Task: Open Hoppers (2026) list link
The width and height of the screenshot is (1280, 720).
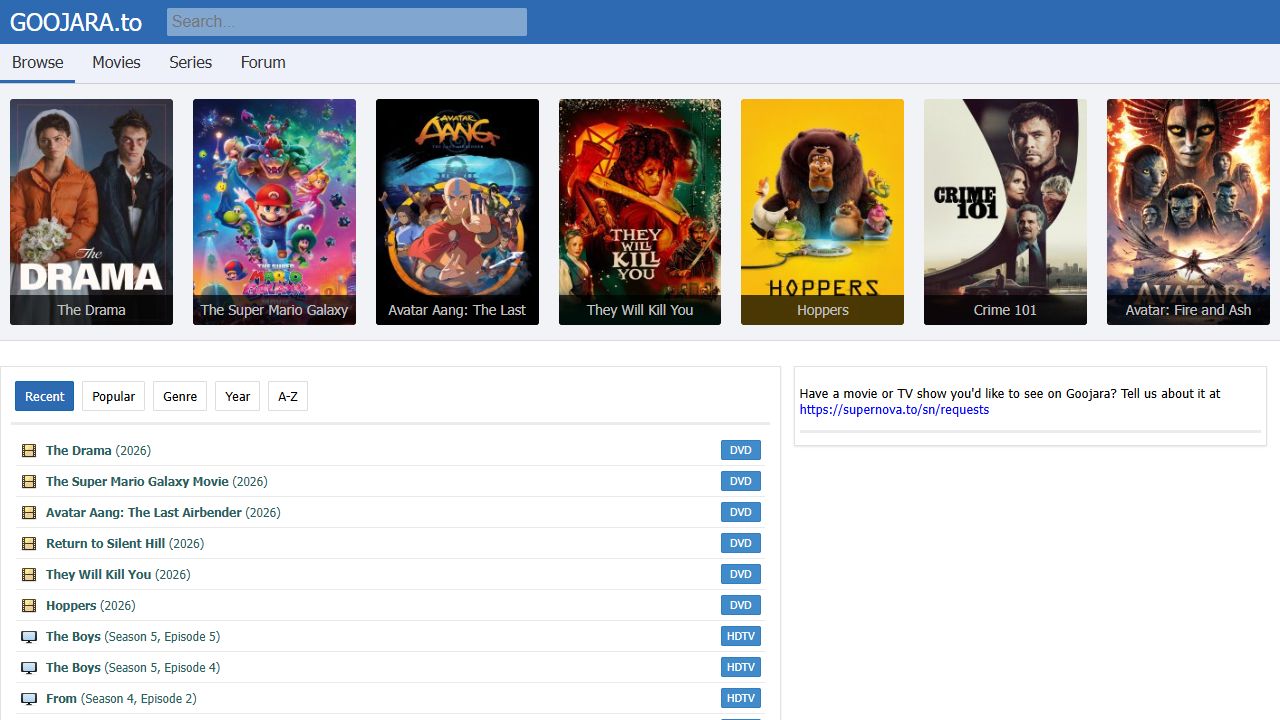Action: tap(90, 606)
